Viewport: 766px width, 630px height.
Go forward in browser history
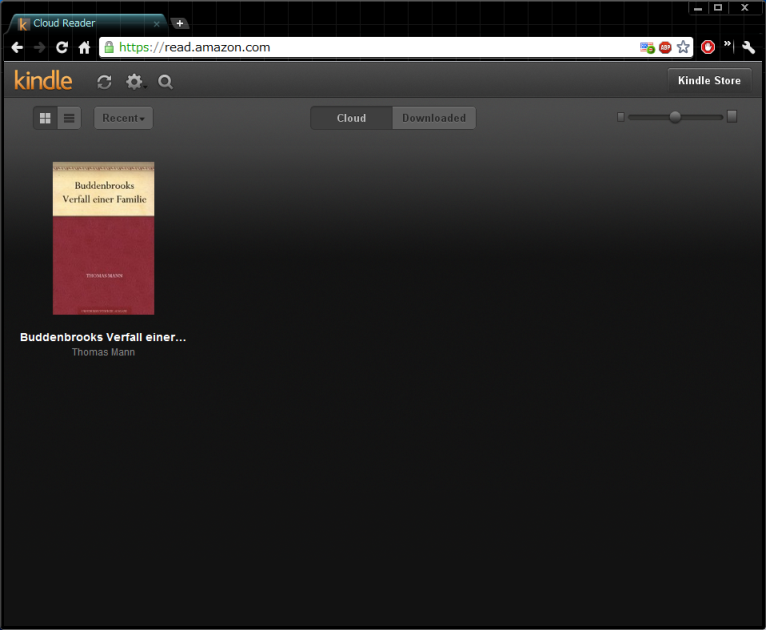[x=39, y=47]
